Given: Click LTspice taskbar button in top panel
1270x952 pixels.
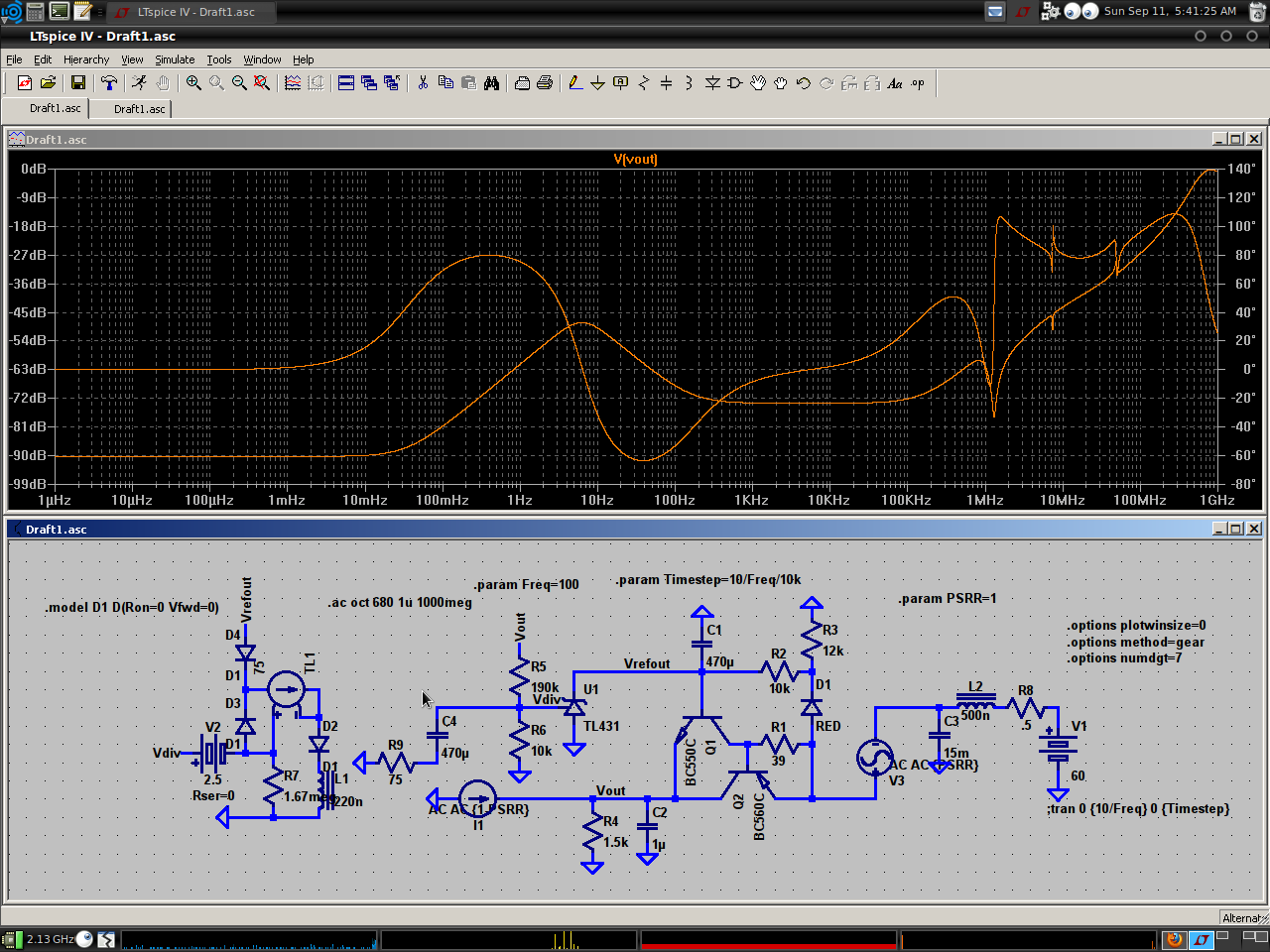Looking at the screenshot, I should pyautogui.click(x=190, y=12).
